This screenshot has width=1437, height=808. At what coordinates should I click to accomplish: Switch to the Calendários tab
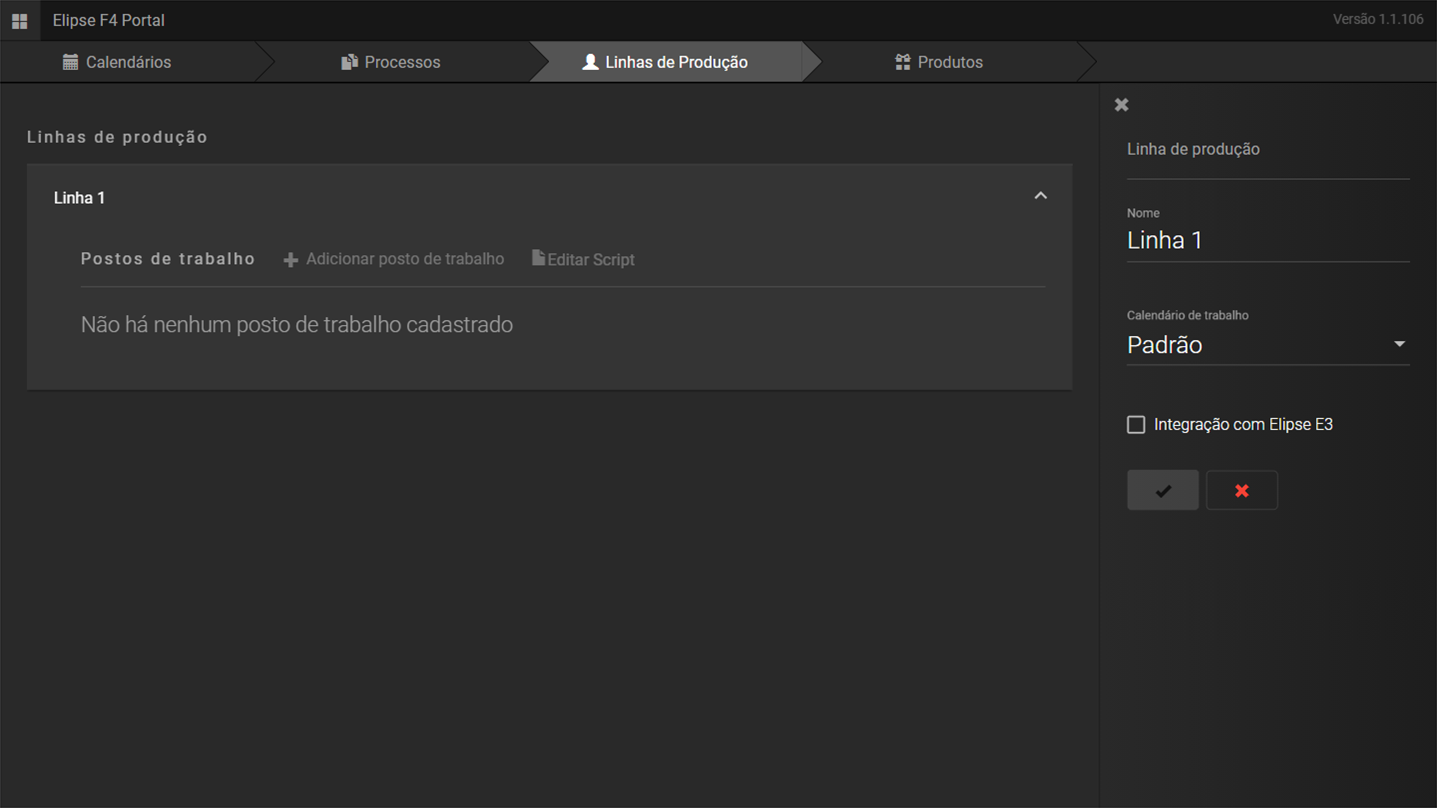coord(130,62)
